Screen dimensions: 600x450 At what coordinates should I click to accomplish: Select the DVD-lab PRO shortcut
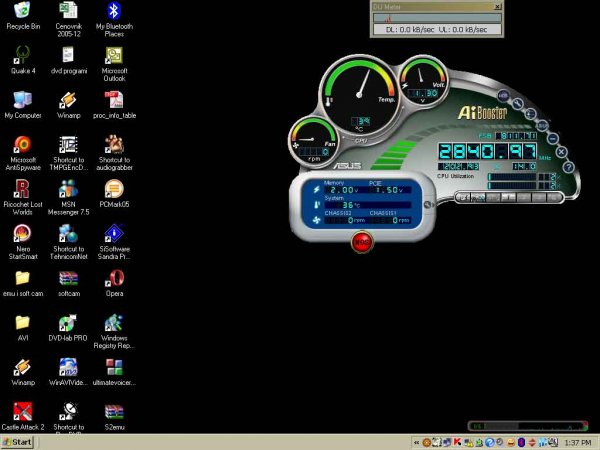[68, 327]
